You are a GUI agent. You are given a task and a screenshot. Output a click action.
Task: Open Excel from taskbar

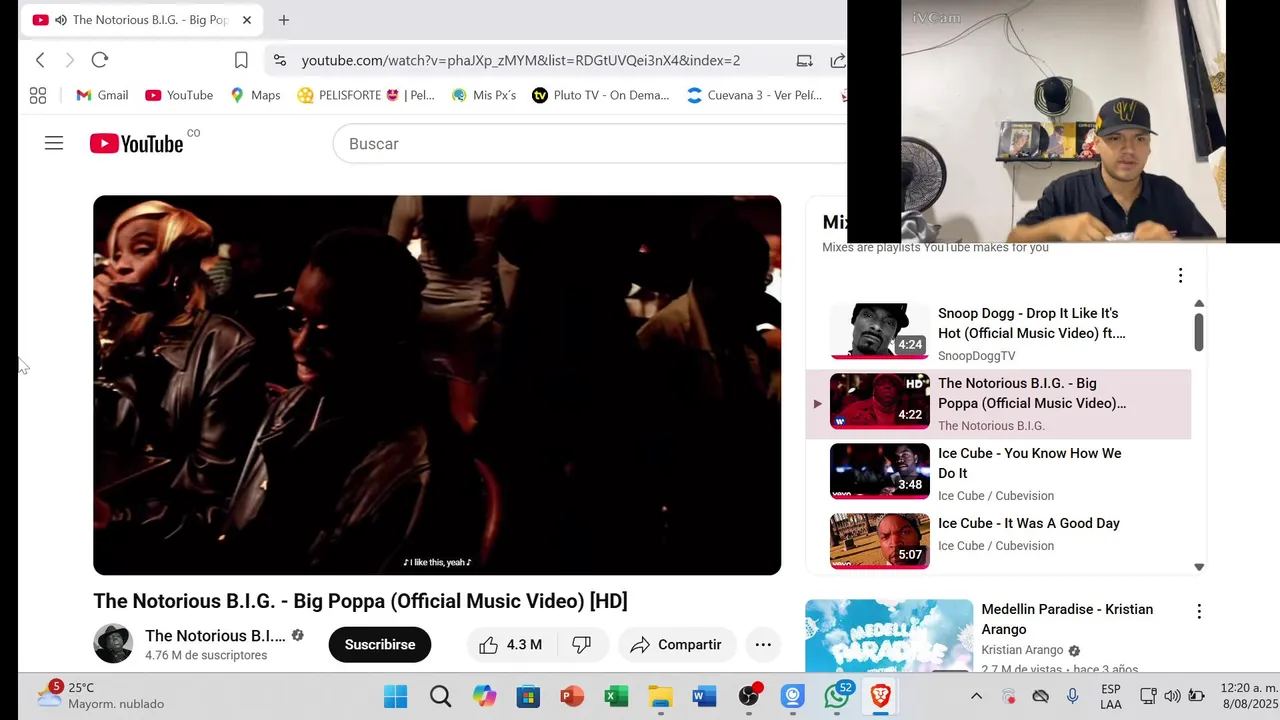click(616, 696)
